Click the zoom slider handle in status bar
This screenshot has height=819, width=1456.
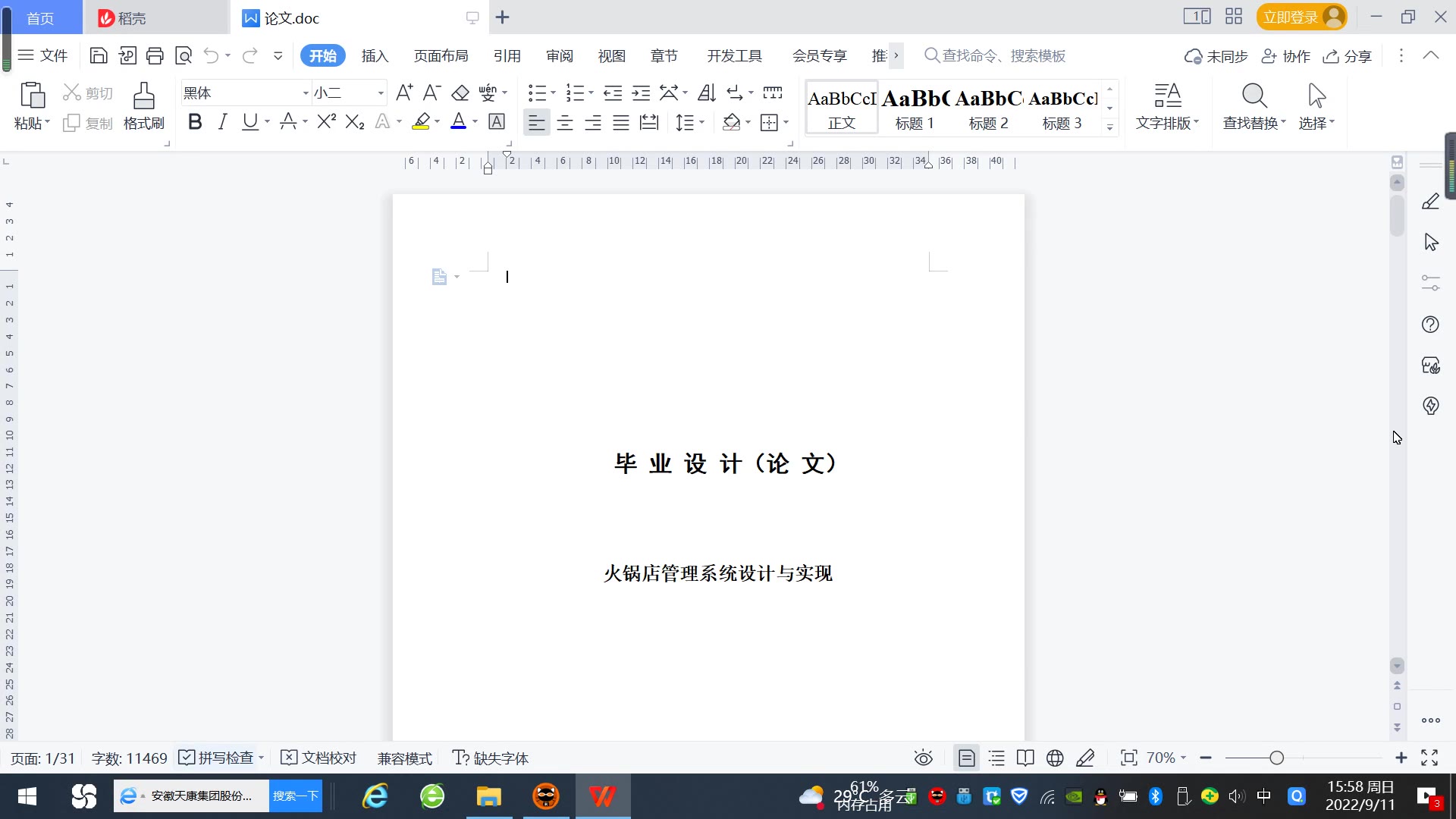pyautogui.click(x=1276, y=758)
